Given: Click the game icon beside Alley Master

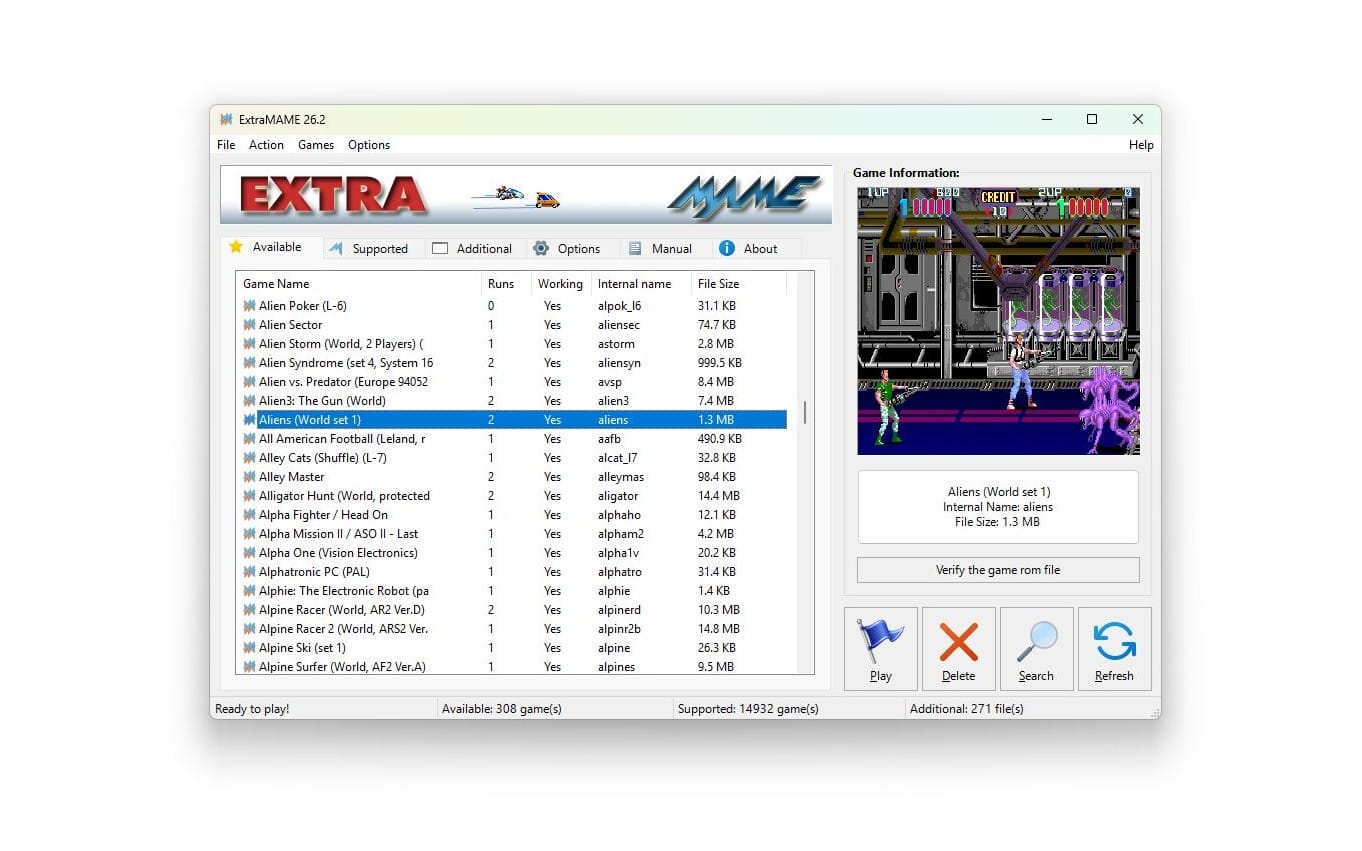Looking at the screenshot, I should (250, 477).
